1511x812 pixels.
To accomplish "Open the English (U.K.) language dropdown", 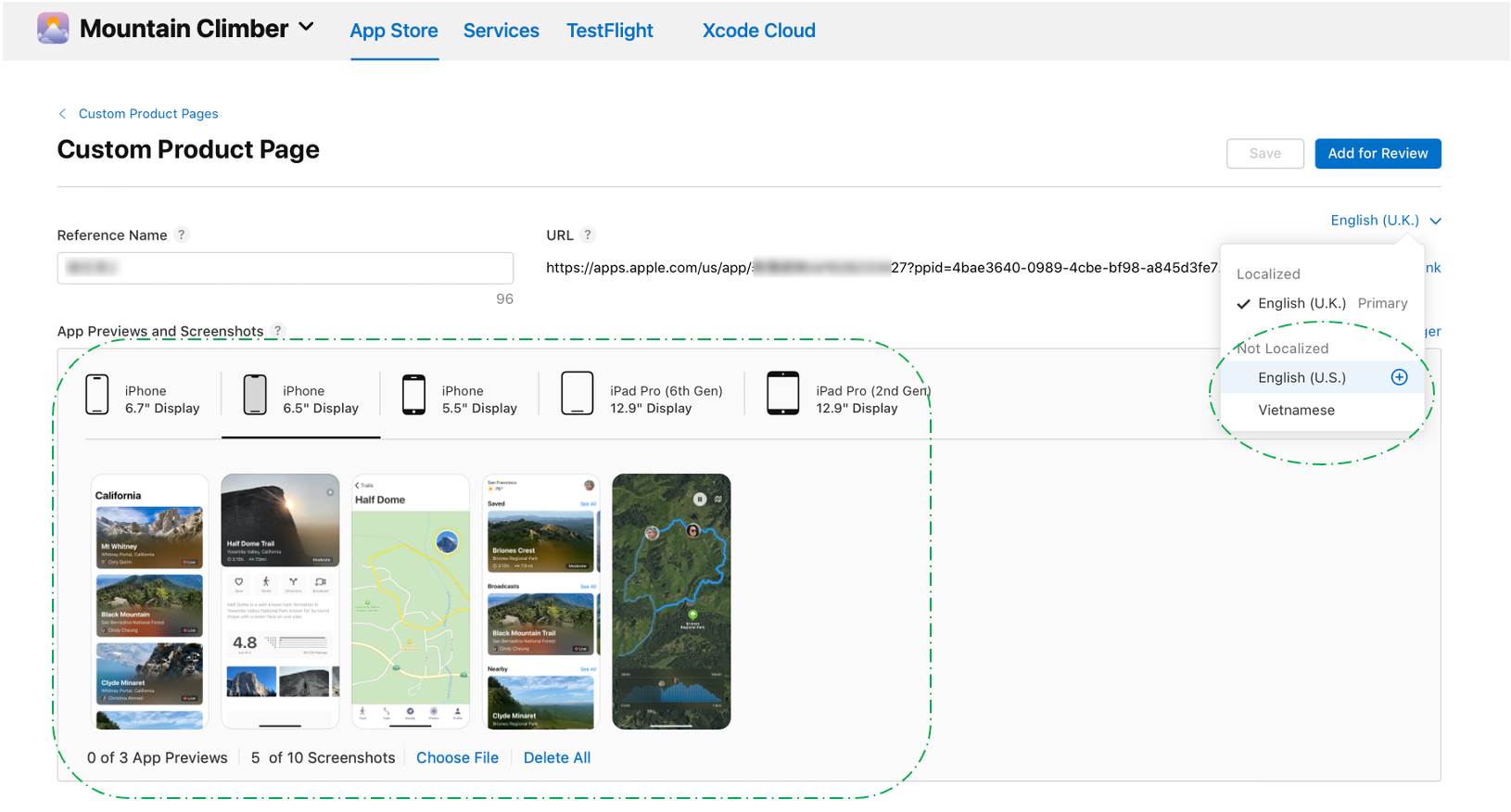I will [x=1385, y=221].
